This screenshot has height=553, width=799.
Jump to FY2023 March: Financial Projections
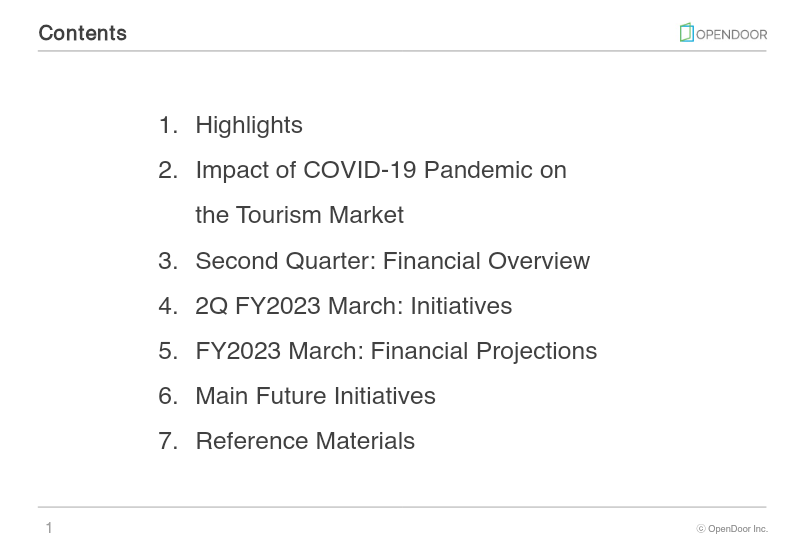[x=395, y=351]
